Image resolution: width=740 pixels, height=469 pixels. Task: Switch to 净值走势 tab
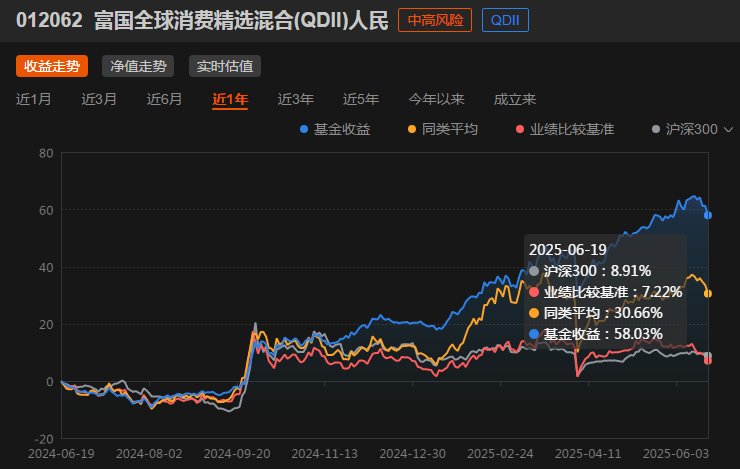[x=138, y=66]
